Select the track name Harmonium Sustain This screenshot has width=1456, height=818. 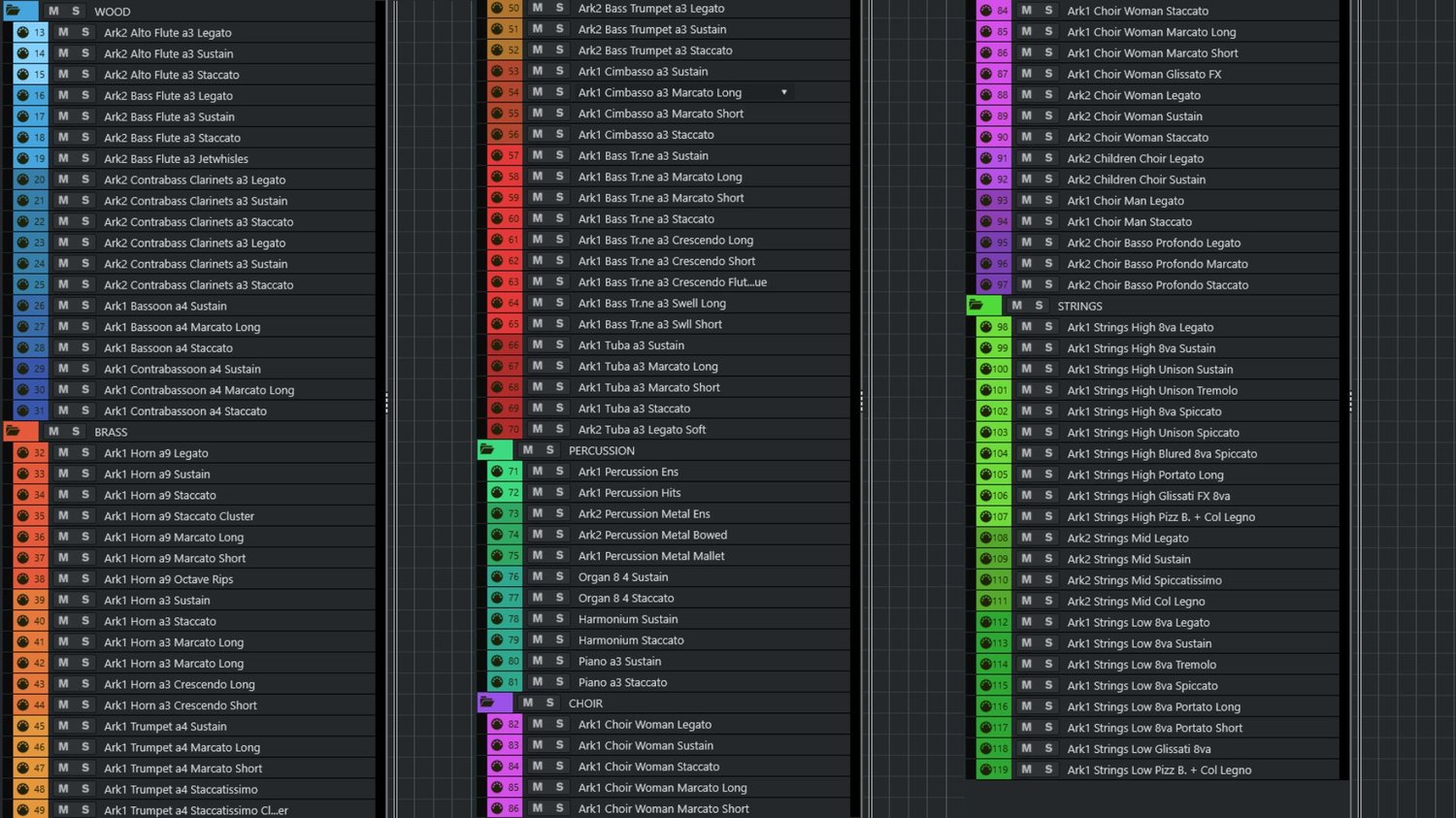coord(628,619)
